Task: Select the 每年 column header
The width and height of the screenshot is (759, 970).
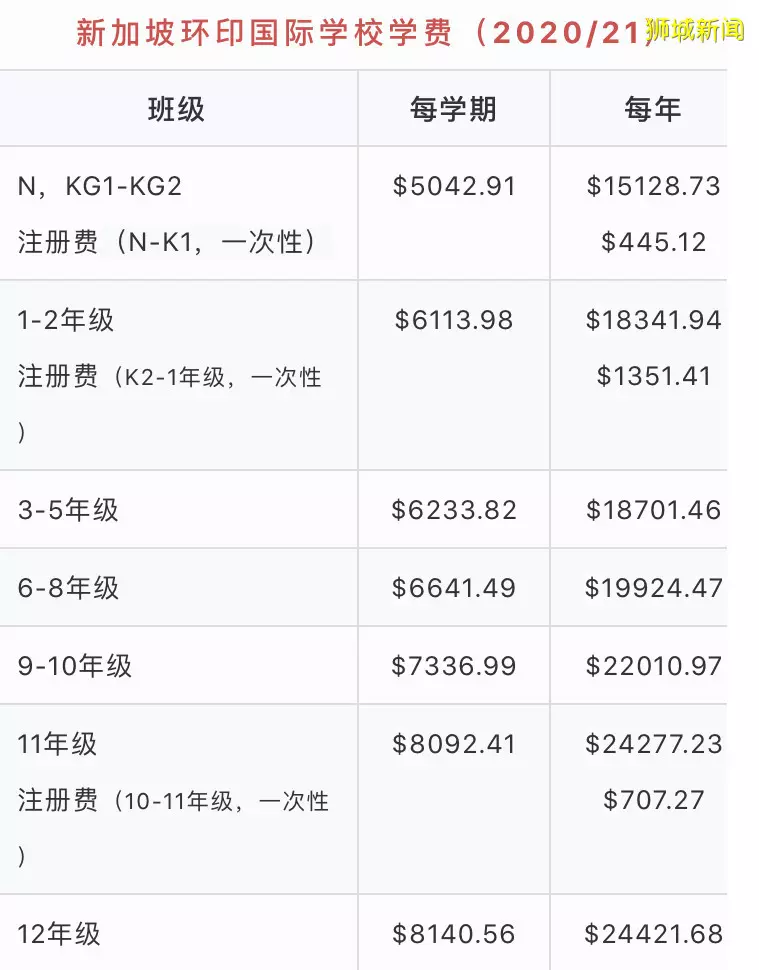Action: click(x=653, y=109)
